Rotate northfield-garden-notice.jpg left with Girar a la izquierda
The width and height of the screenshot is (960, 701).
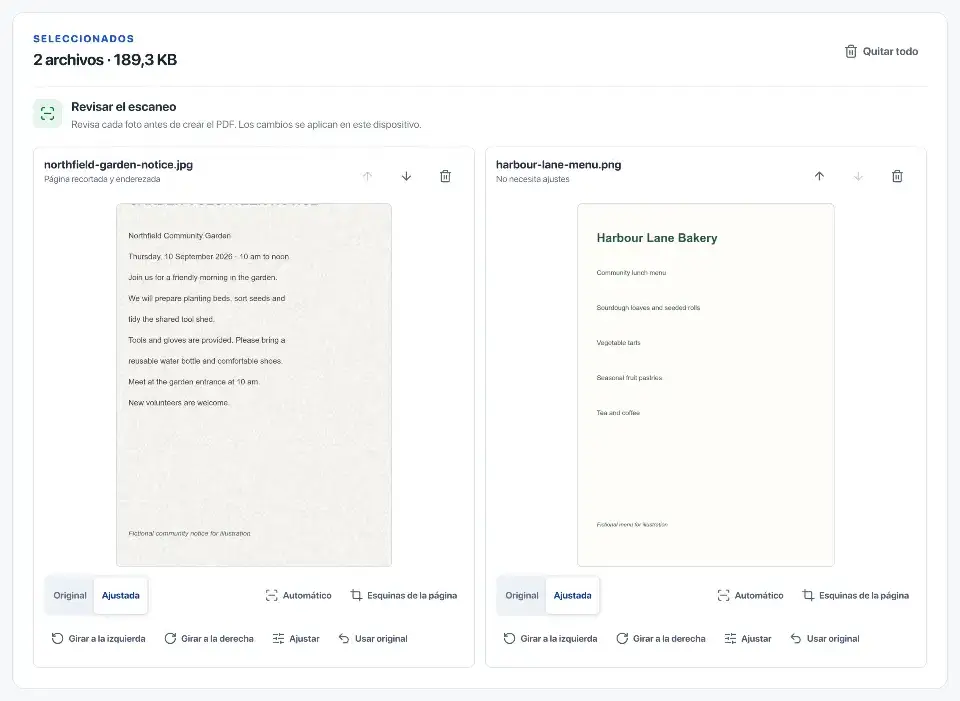click(x=99, y=639)
